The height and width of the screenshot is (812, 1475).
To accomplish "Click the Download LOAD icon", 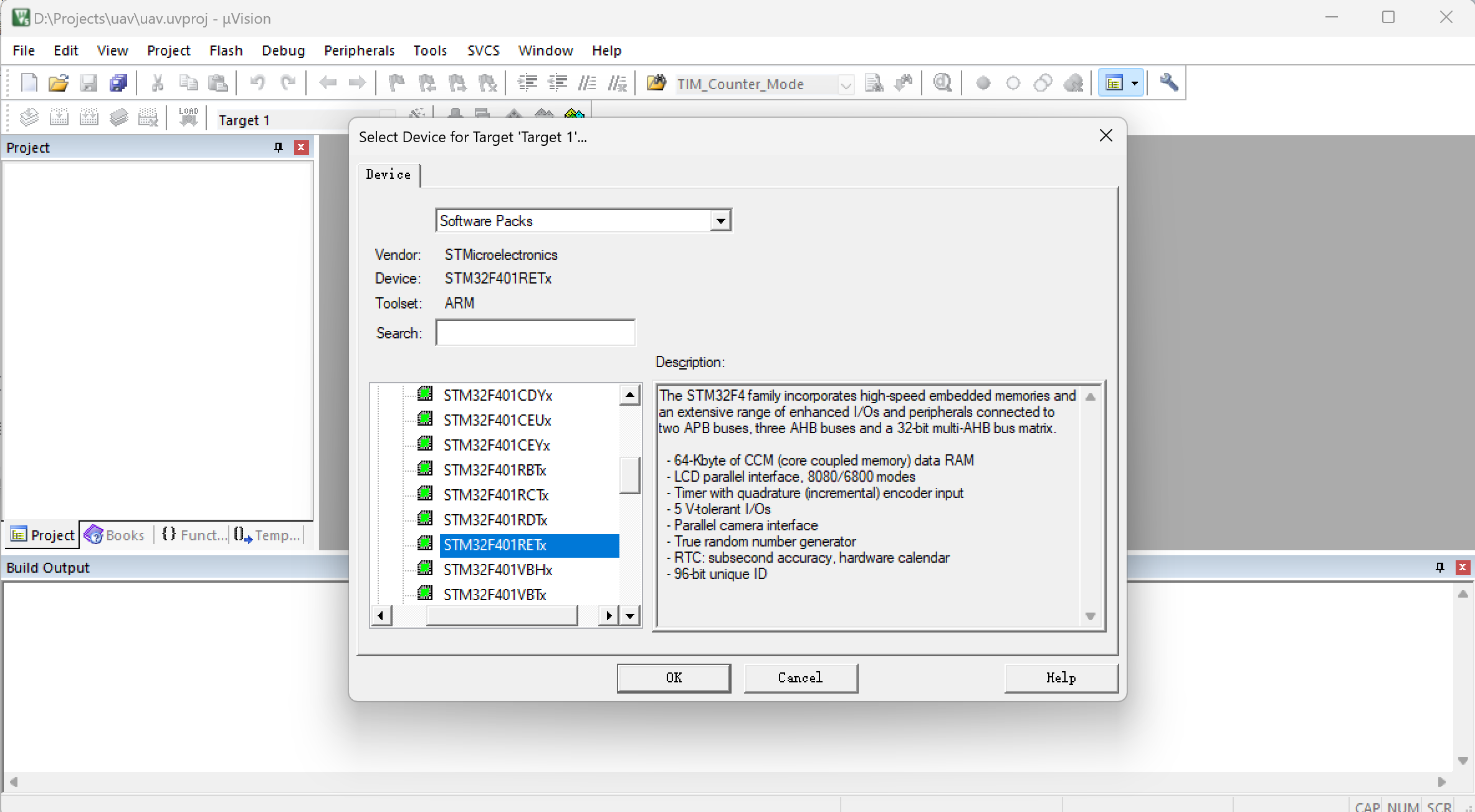I will [x=188, y=117].
